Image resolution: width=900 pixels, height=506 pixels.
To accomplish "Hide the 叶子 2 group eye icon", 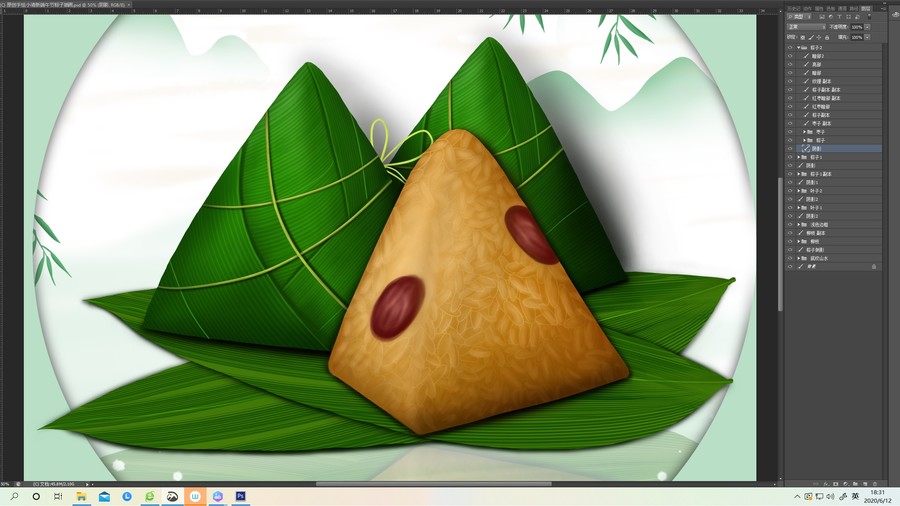I will [x=790, y=190].
